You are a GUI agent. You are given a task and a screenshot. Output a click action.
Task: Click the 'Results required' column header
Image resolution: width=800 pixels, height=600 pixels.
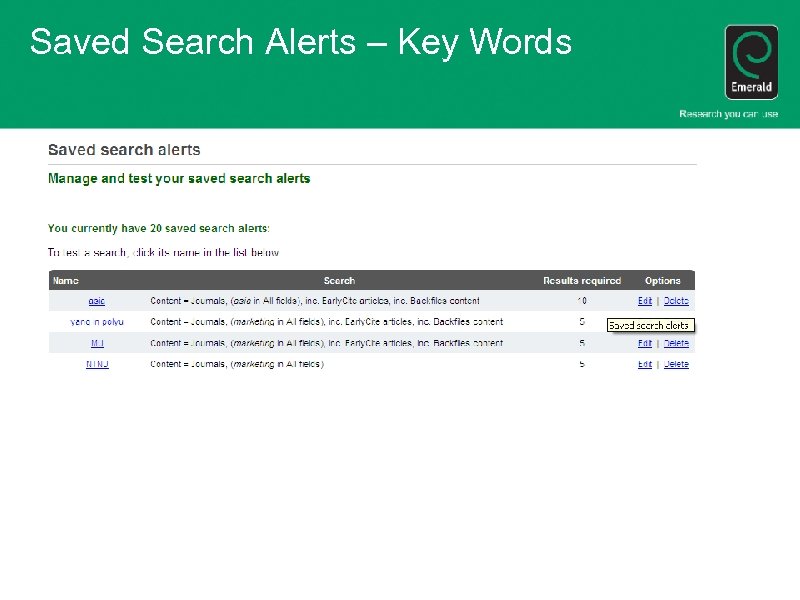tap(582, 280)
